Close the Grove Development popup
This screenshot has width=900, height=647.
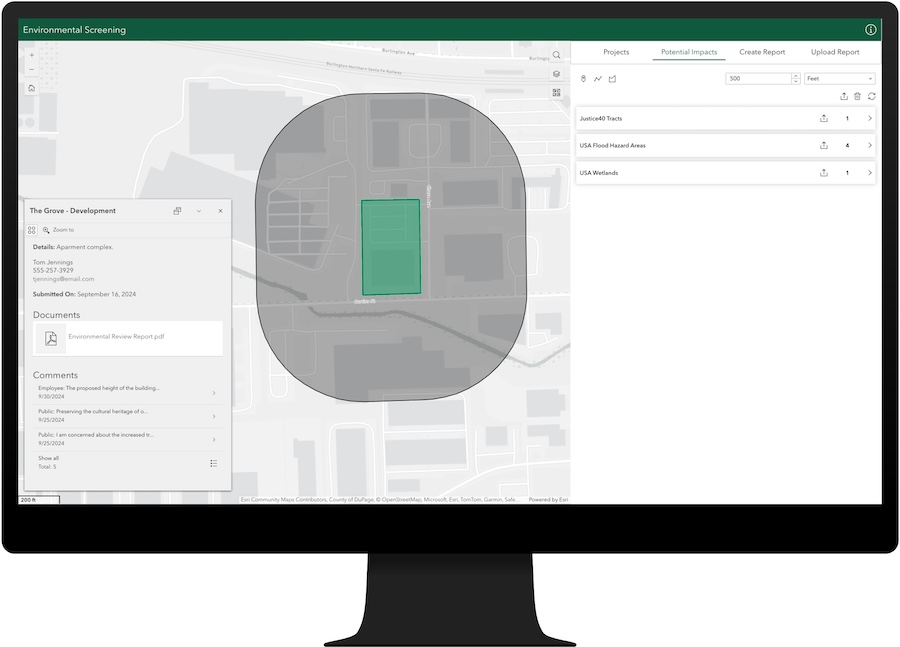(220, 211)
